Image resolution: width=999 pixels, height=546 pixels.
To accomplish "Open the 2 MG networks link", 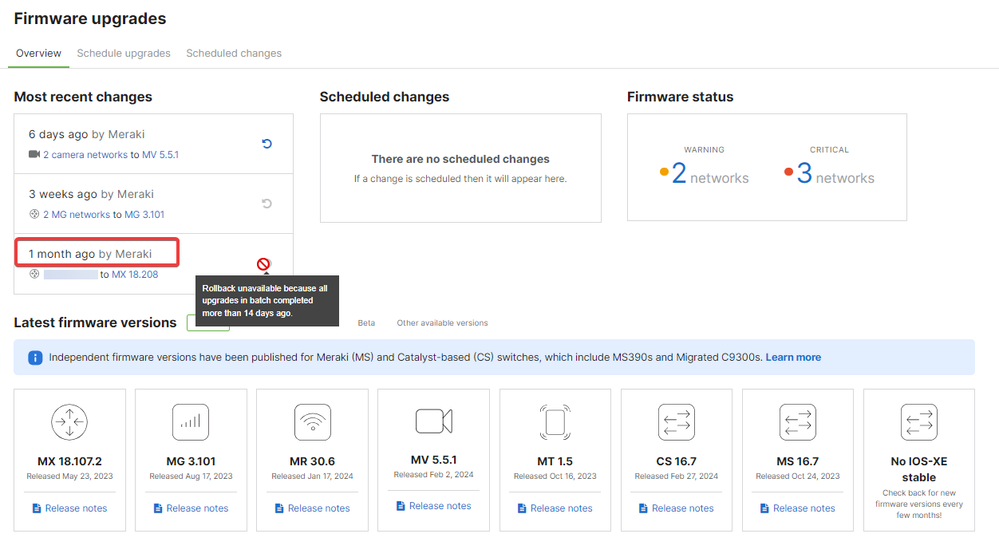I will [76, 215].
